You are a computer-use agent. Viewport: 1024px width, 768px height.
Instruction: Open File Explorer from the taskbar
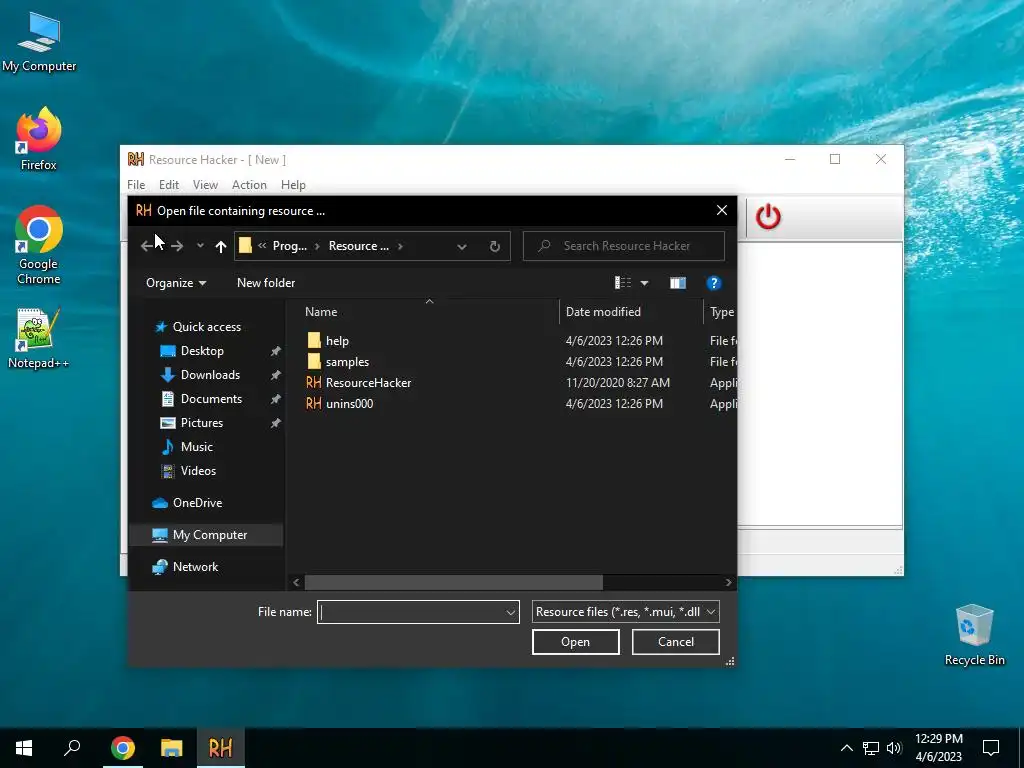coord(172,748)
